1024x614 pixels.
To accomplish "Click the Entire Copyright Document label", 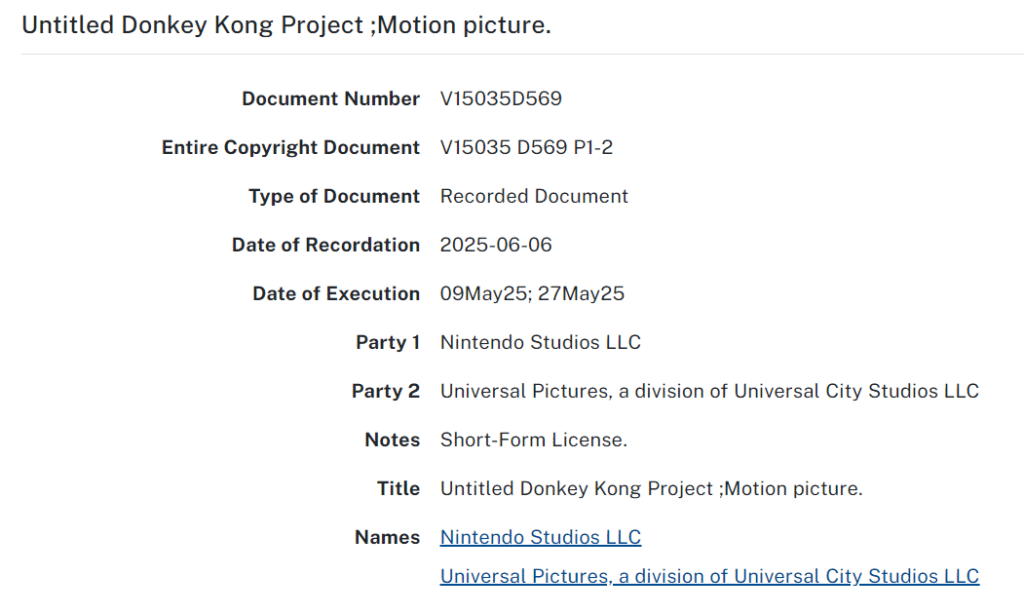I will click(291, 148).
